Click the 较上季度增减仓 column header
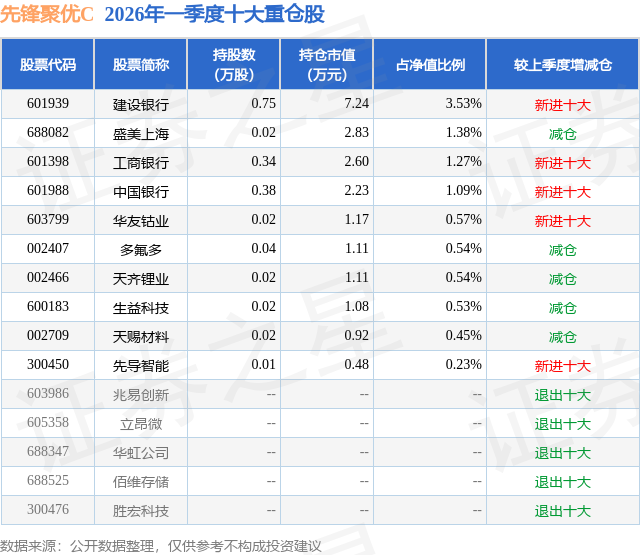This screenshot has height=555, width=640. [563, 64]
